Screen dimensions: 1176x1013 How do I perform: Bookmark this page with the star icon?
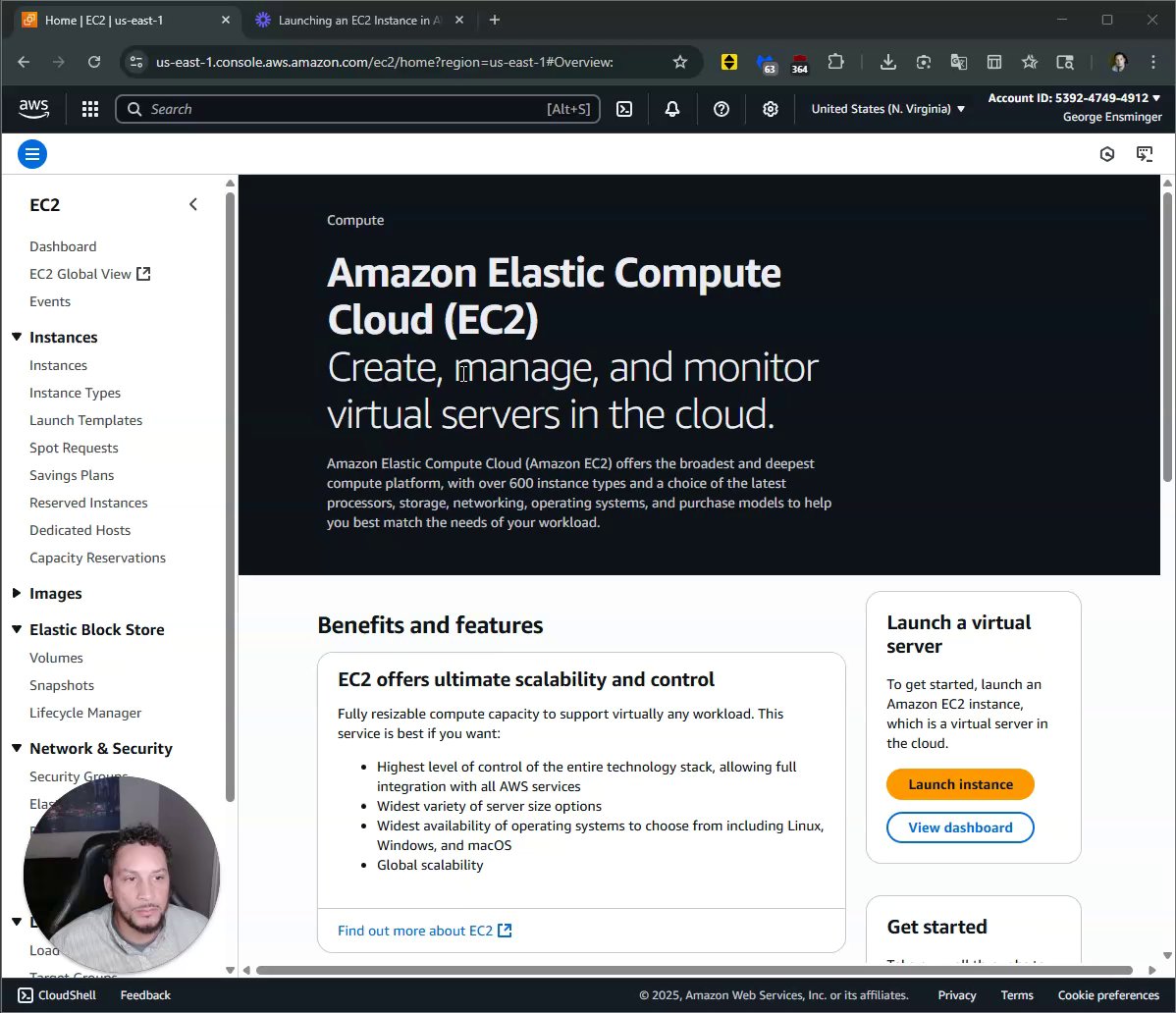point(680,62)
